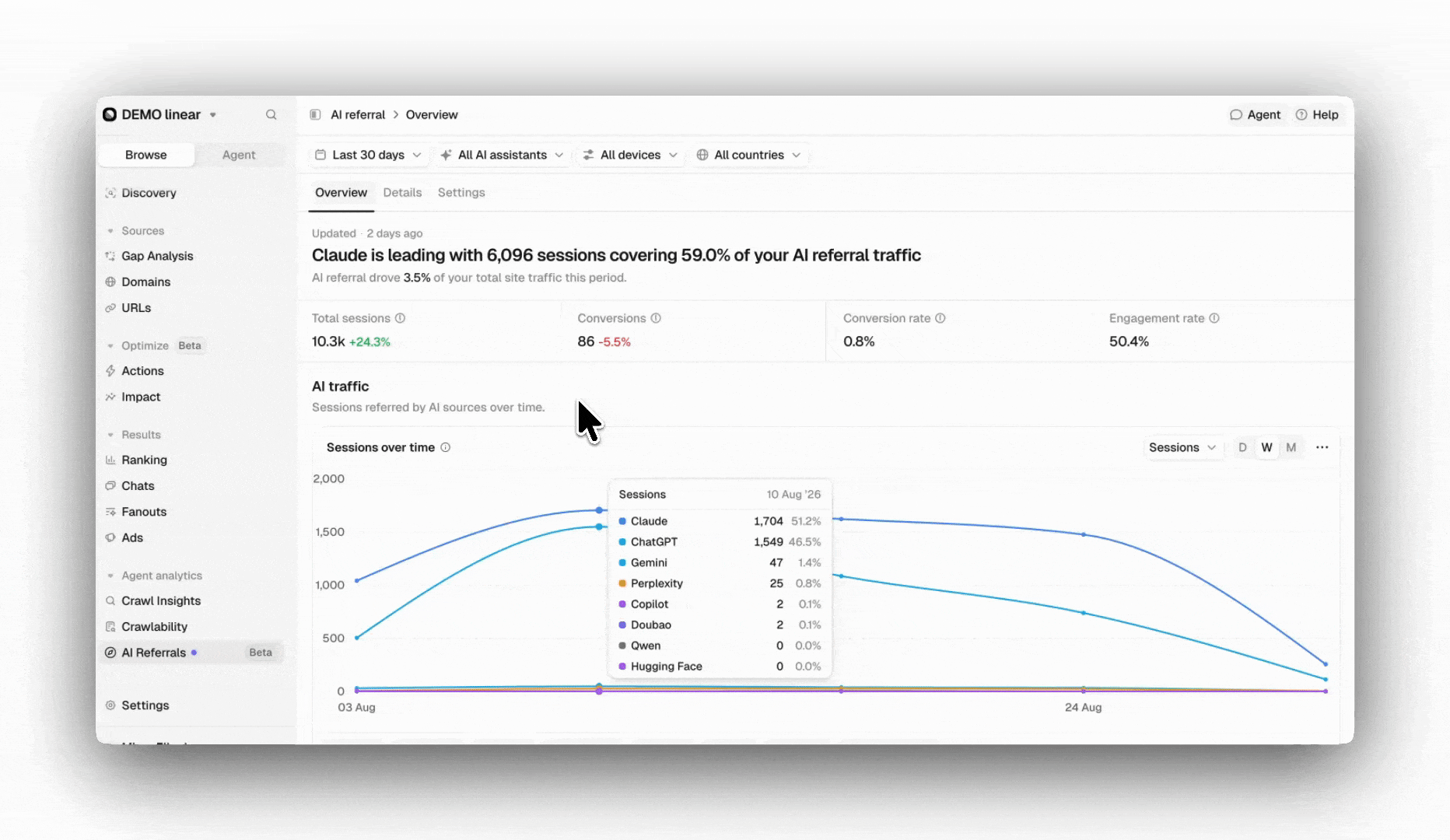This screenshot has width=1450, height=840.
Task: Click the Beta badge on AI Referrals
Action: [261, 653]
